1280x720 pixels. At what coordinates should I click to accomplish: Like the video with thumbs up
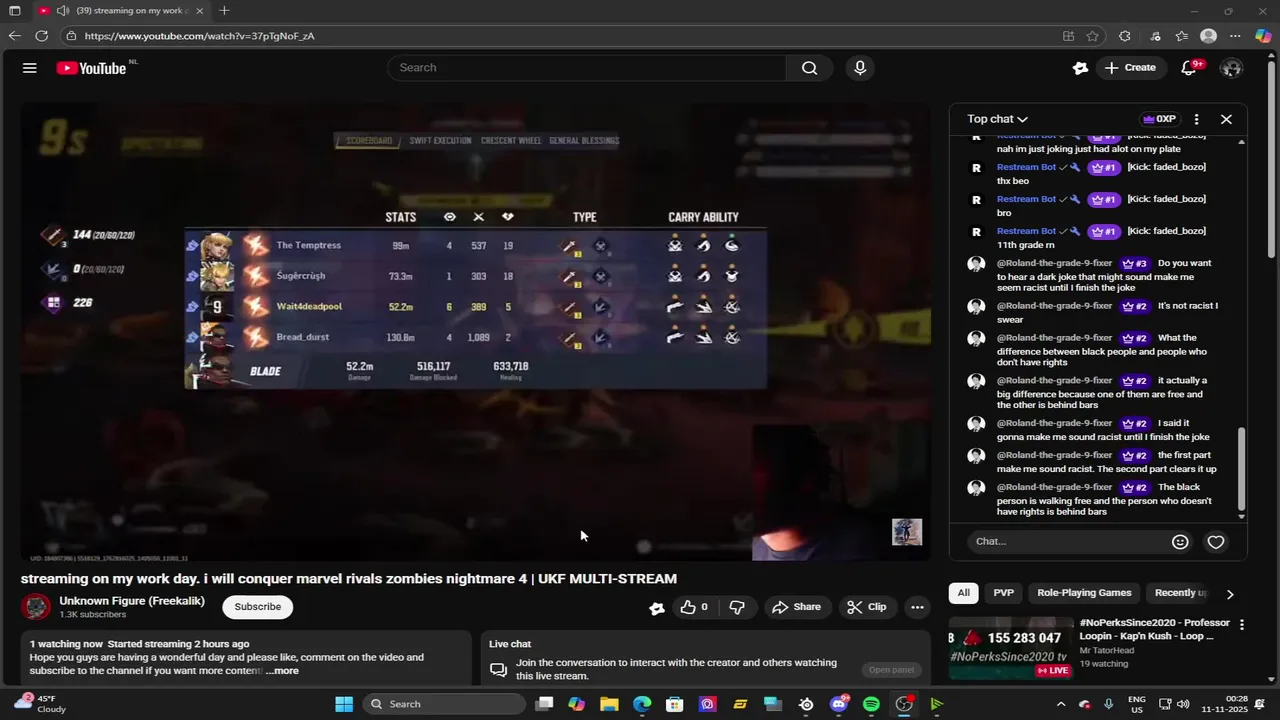click(695, 607)
